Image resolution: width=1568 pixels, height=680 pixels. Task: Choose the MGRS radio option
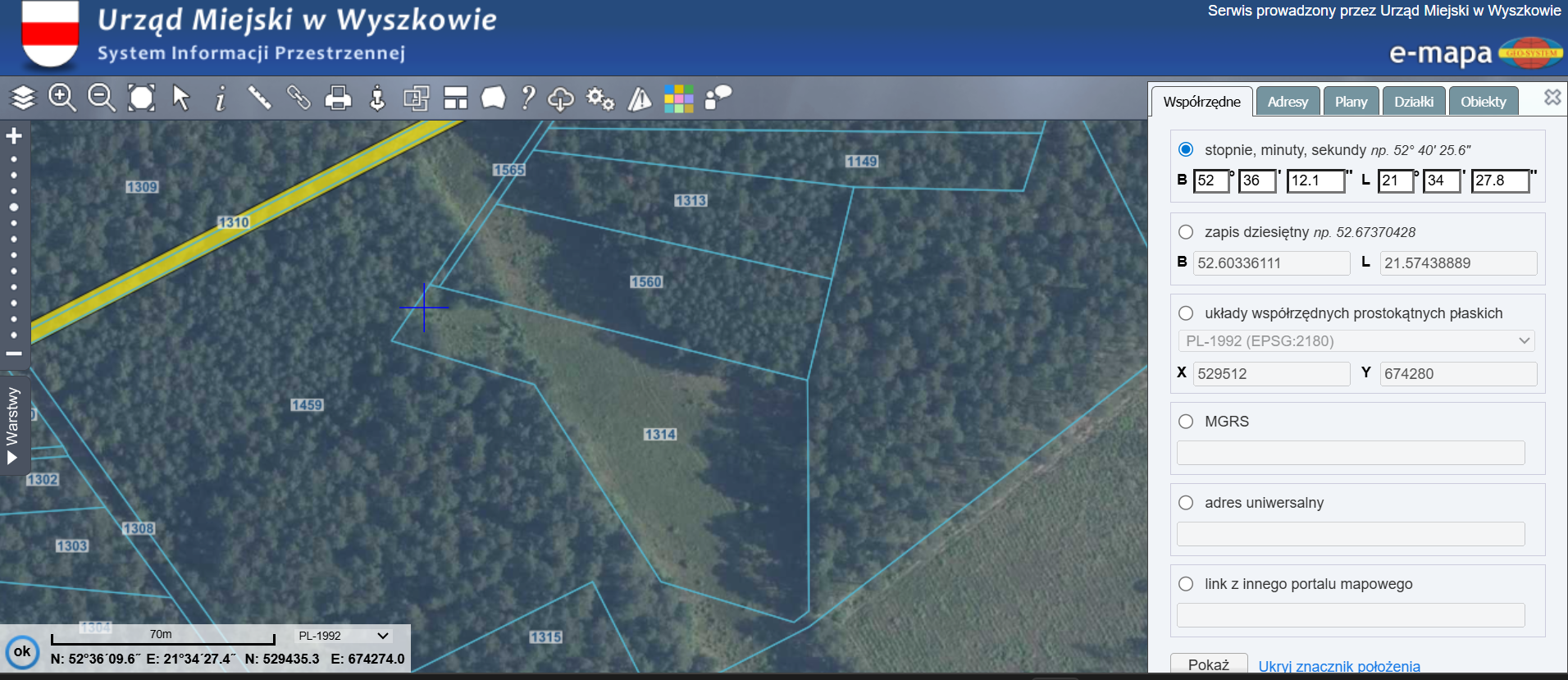[x=1186, y=422]
